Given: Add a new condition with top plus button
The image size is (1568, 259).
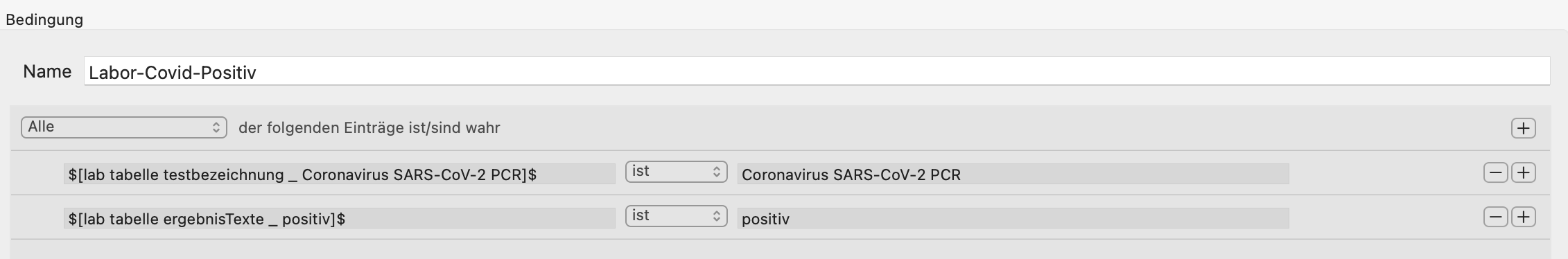Looking at the screenshot, I should (1523, 128).
